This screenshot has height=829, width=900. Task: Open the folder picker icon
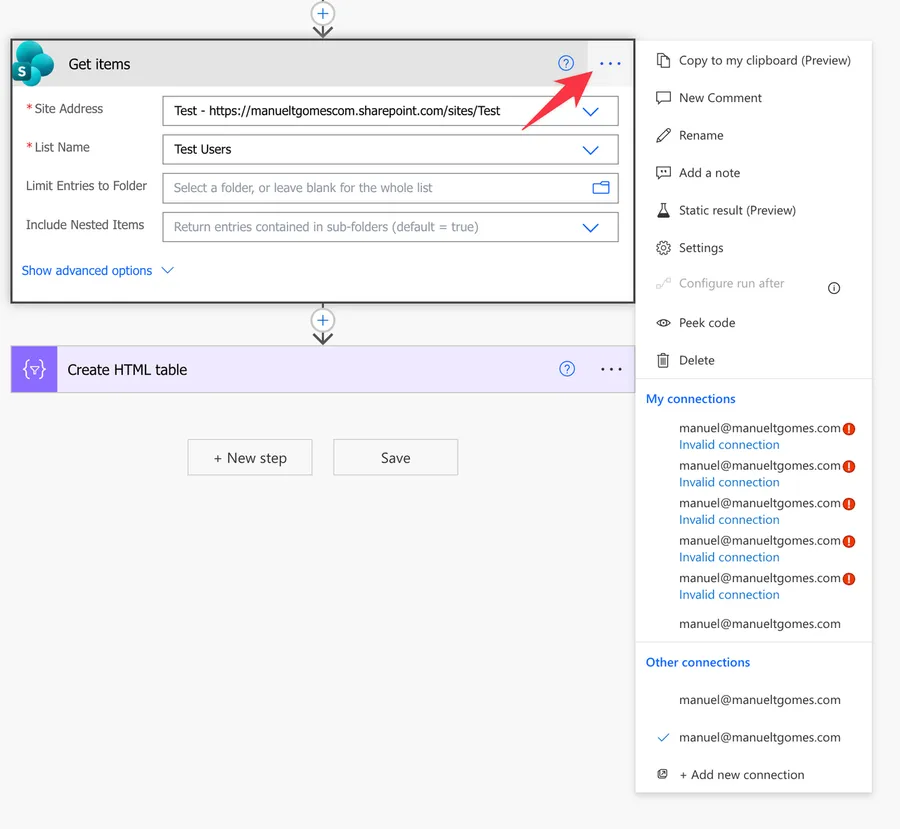tap(601, 188)
